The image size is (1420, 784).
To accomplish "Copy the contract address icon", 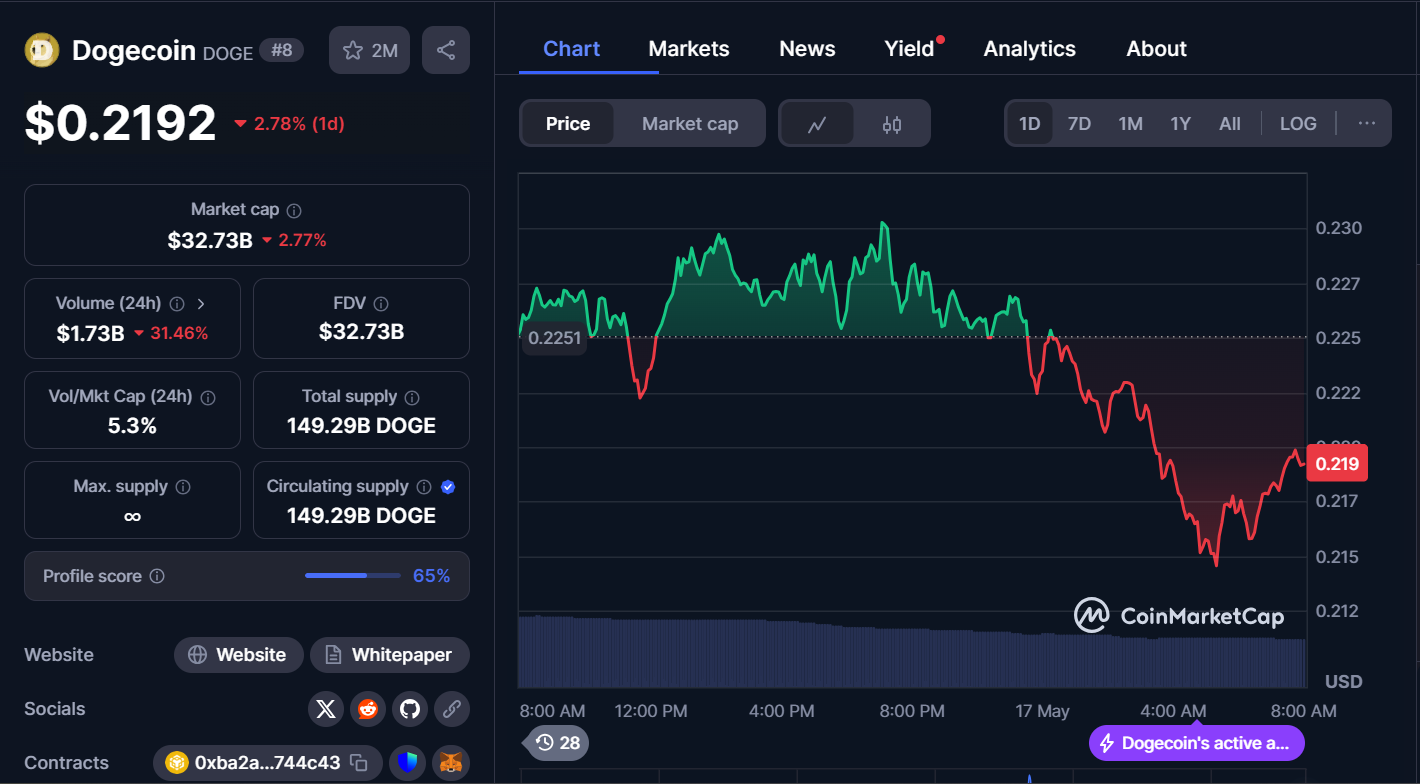I will (359, 763).
